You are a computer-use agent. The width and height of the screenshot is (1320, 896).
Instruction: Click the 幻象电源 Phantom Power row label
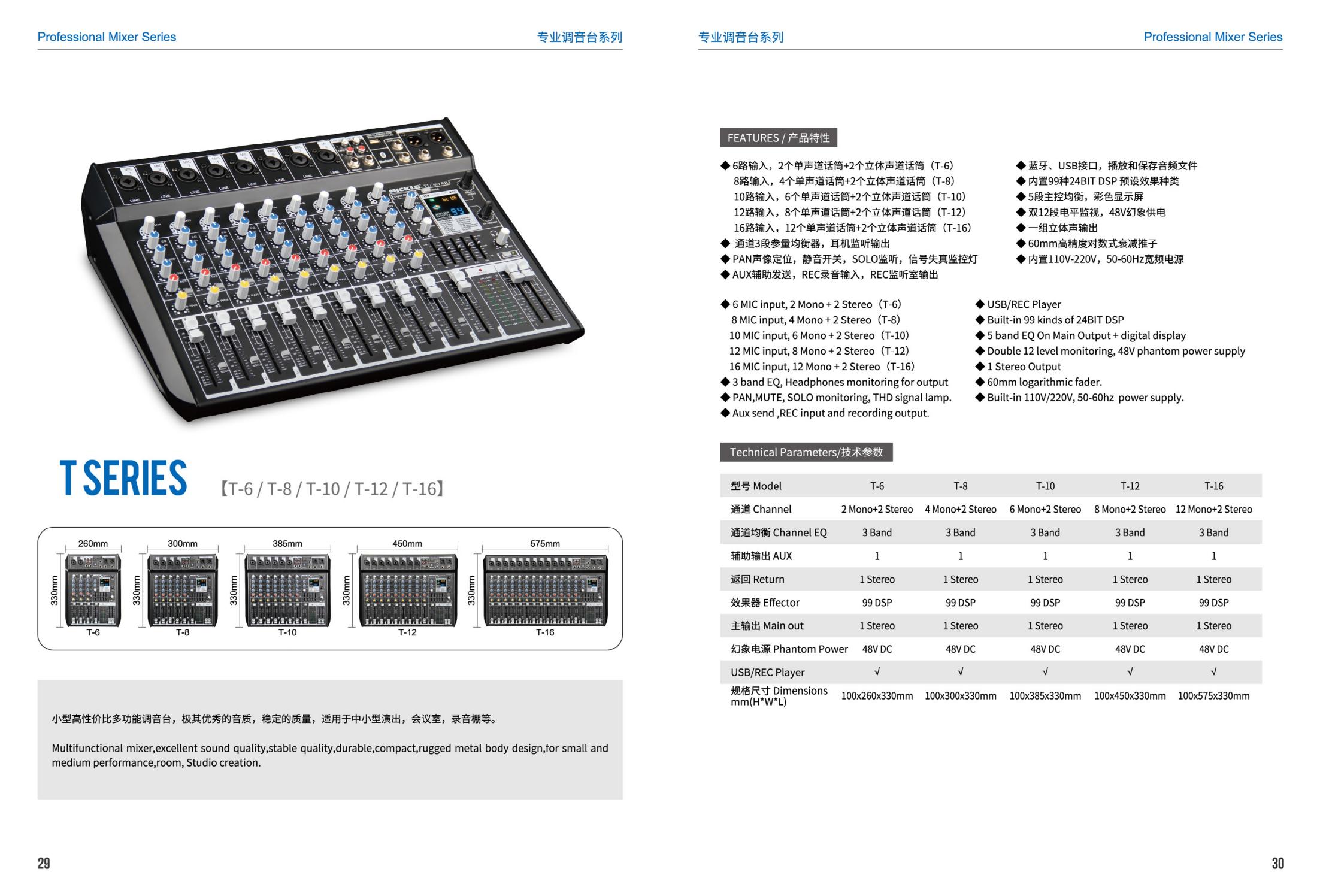(789, 649)
